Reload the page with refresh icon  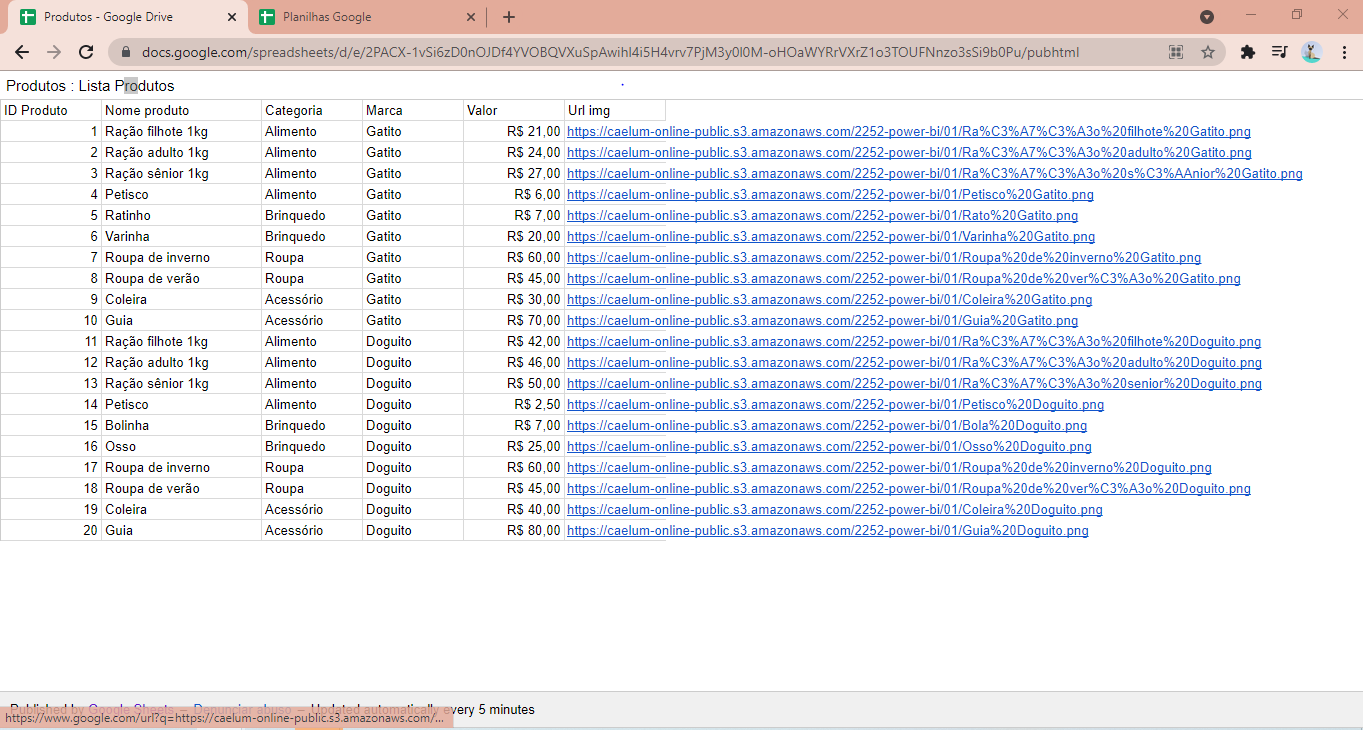pyautogui.click(x=86, y=52)
